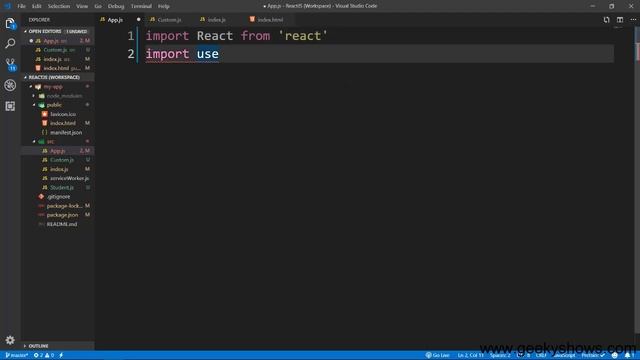Open the Go menu

(x=98, y=6)
